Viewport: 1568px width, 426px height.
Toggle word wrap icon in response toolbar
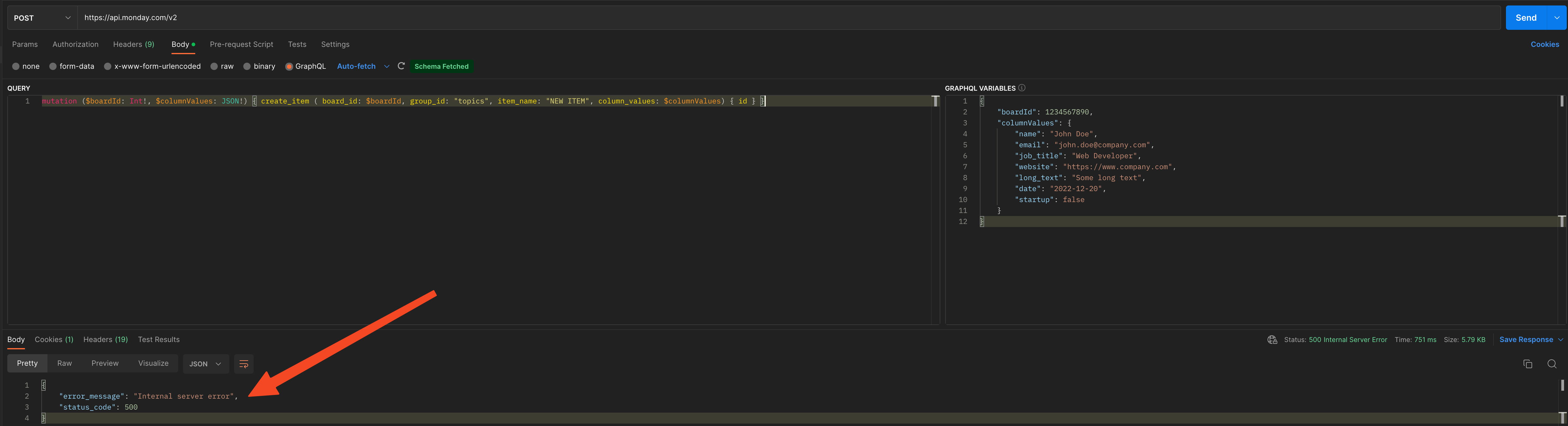(x=244, y=364)
